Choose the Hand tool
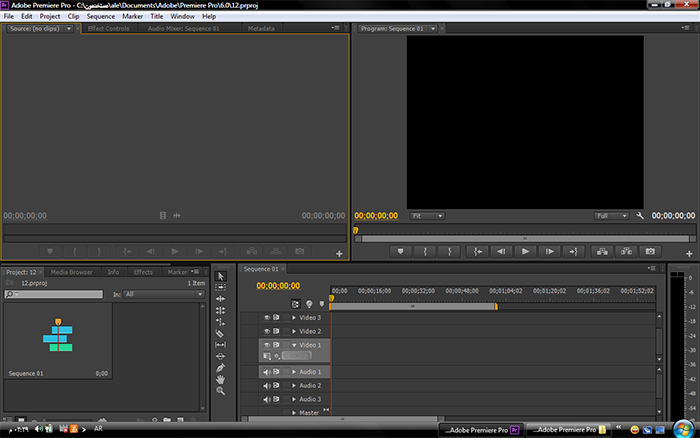 pyautogui.click(x=221, y=379)
